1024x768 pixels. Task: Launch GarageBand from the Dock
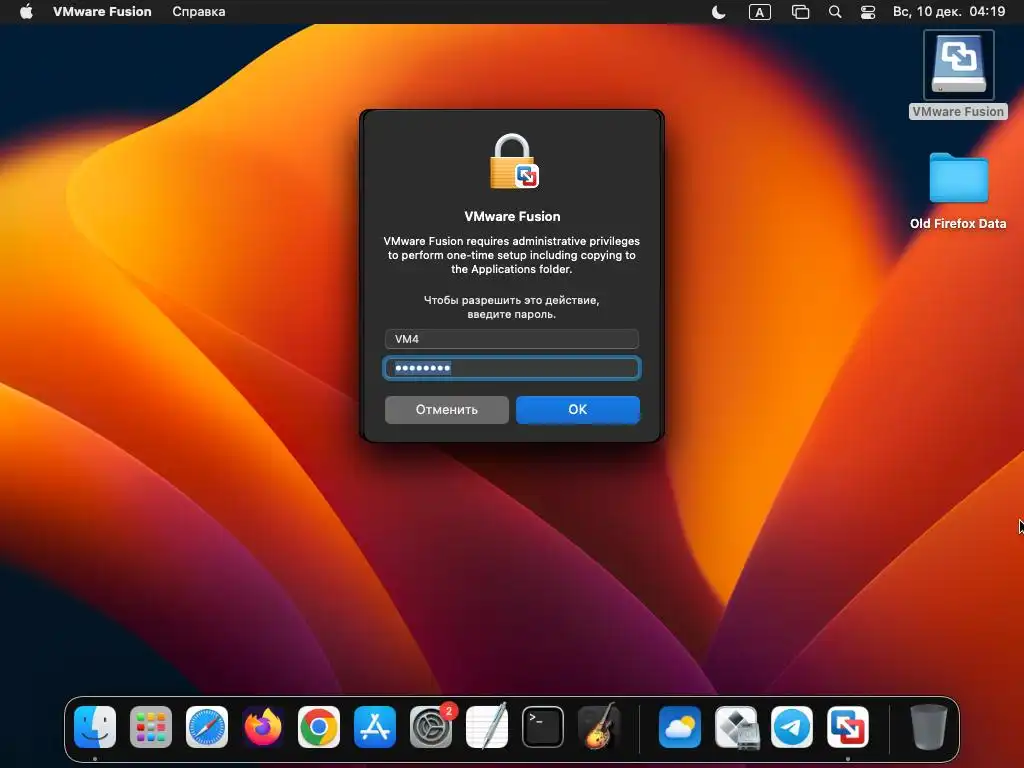[599, 727]
